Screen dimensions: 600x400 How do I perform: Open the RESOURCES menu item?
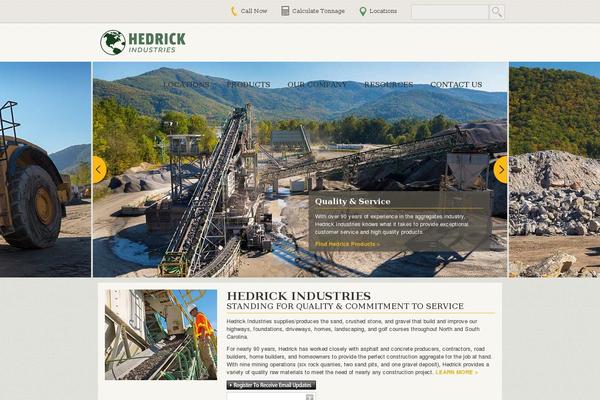pos(388,85)
